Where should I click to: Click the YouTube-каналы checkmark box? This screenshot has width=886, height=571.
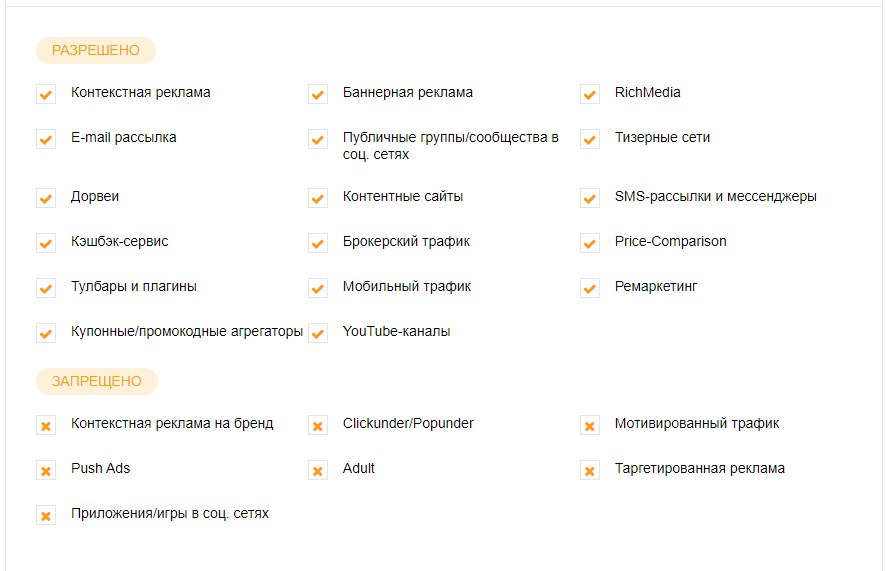point(318,333)
